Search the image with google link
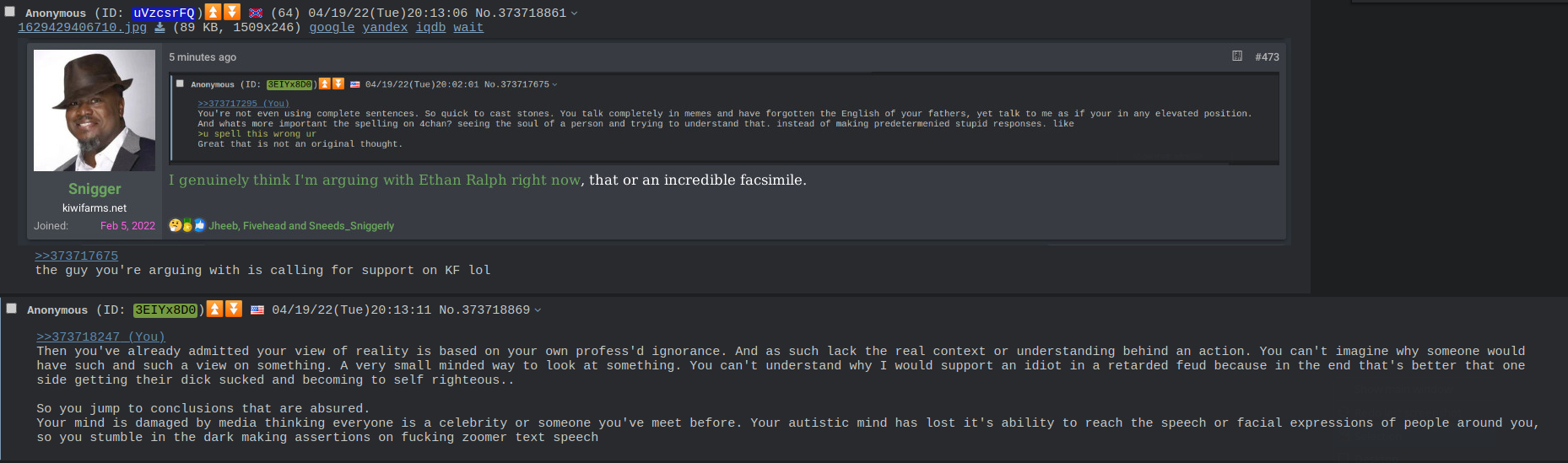The image size is (1568, 463). 332,27
